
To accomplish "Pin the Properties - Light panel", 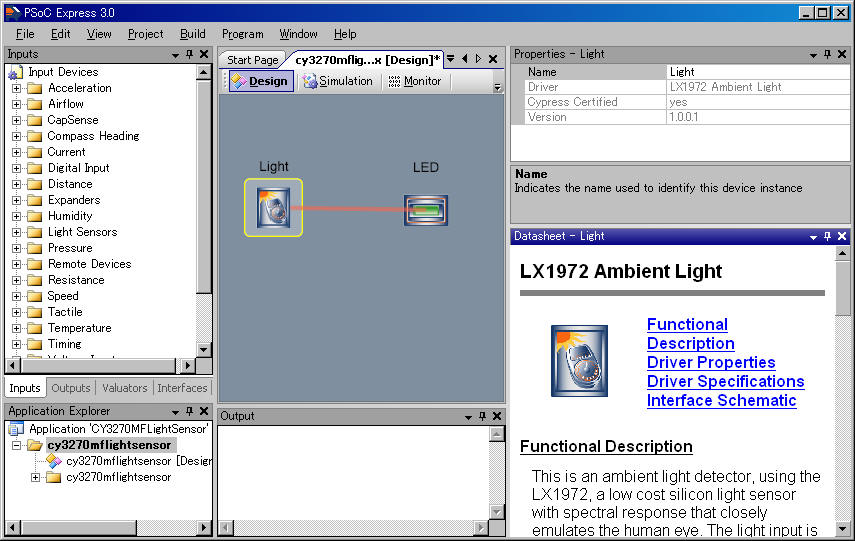I will pos(827,54).
